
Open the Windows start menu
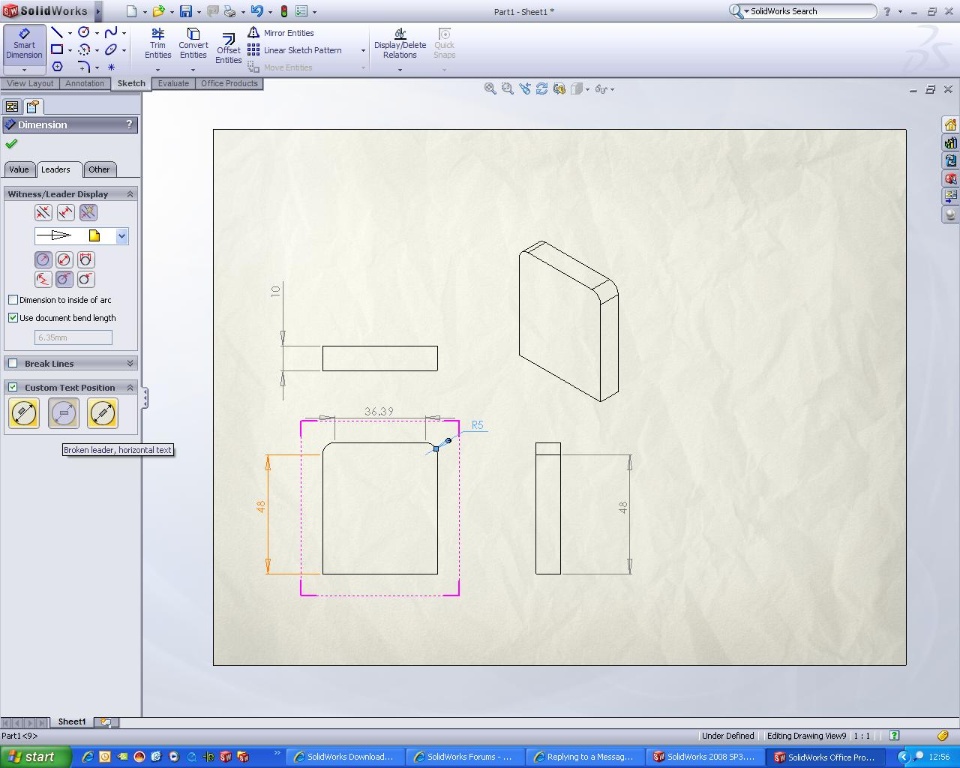[35, 757]
